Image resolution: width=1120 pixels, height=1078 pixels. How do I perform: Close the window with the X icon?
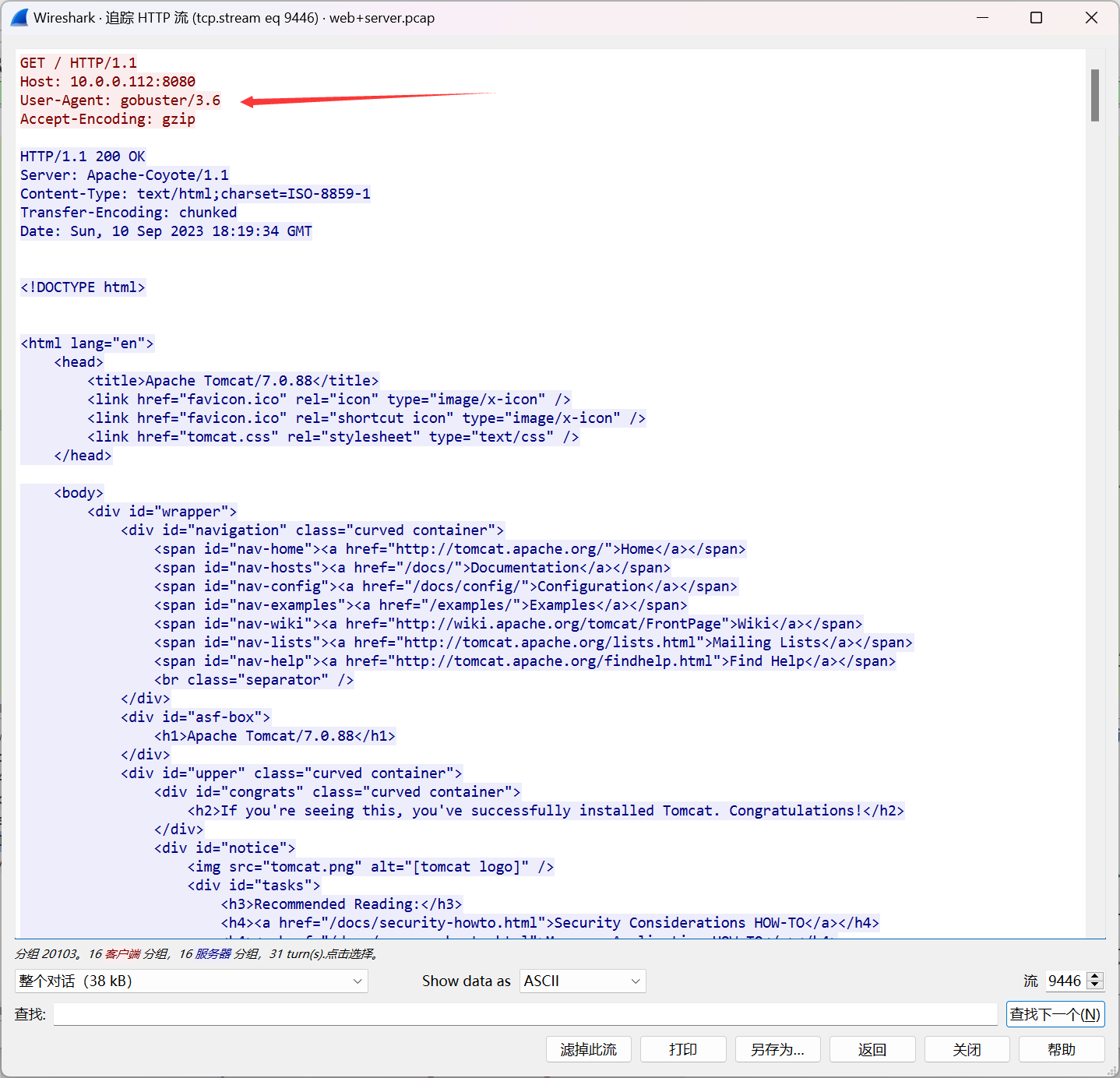click(x=1091, y=17)
